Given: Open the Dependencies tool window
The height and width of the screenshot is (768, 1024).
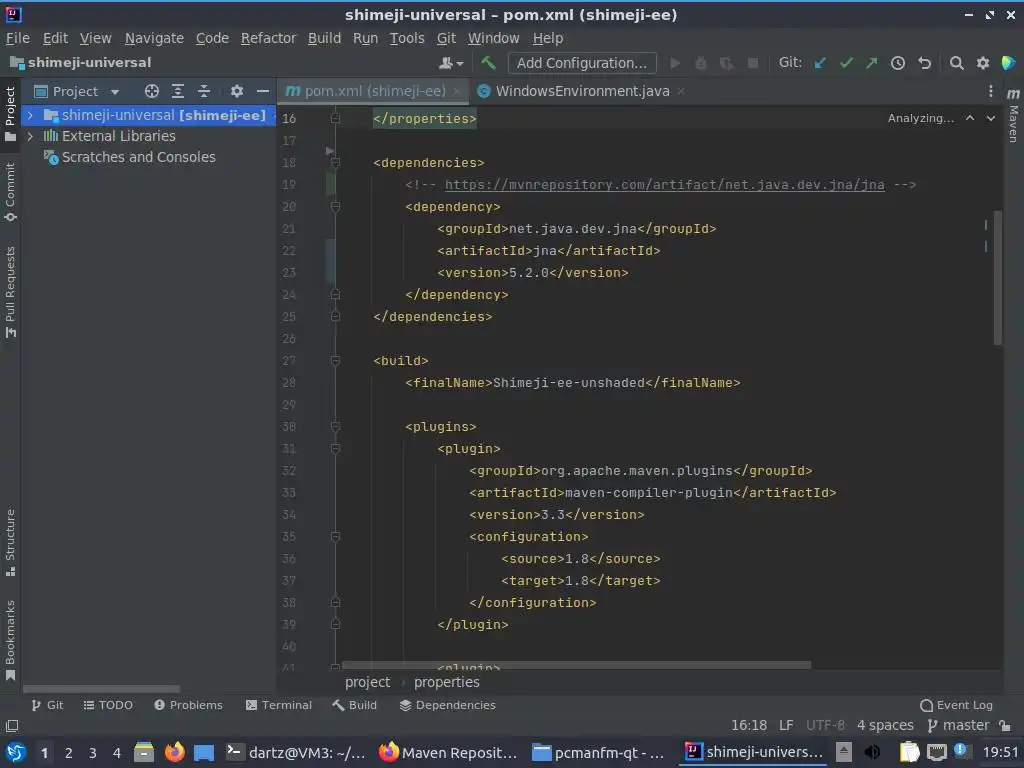Looking at the screenshot, I should (447, 705).
